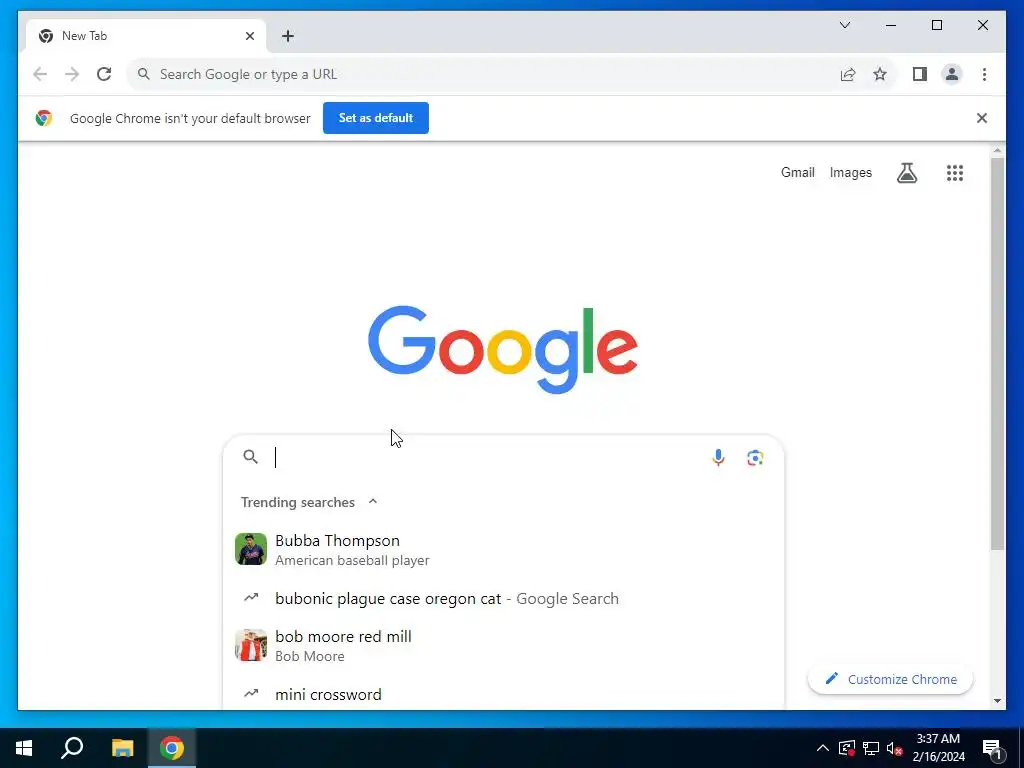Open the Images link
The height and width of the screenshot is (768, 1024).
[850, 172]
